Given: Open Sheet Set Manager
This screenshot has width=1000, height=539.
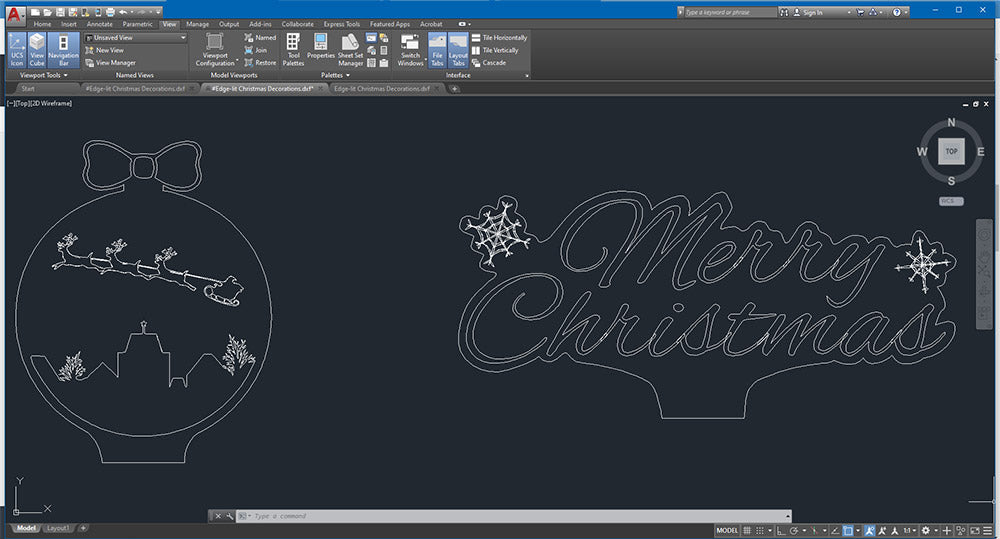Looking at the screenshot, I should [350, 50].
